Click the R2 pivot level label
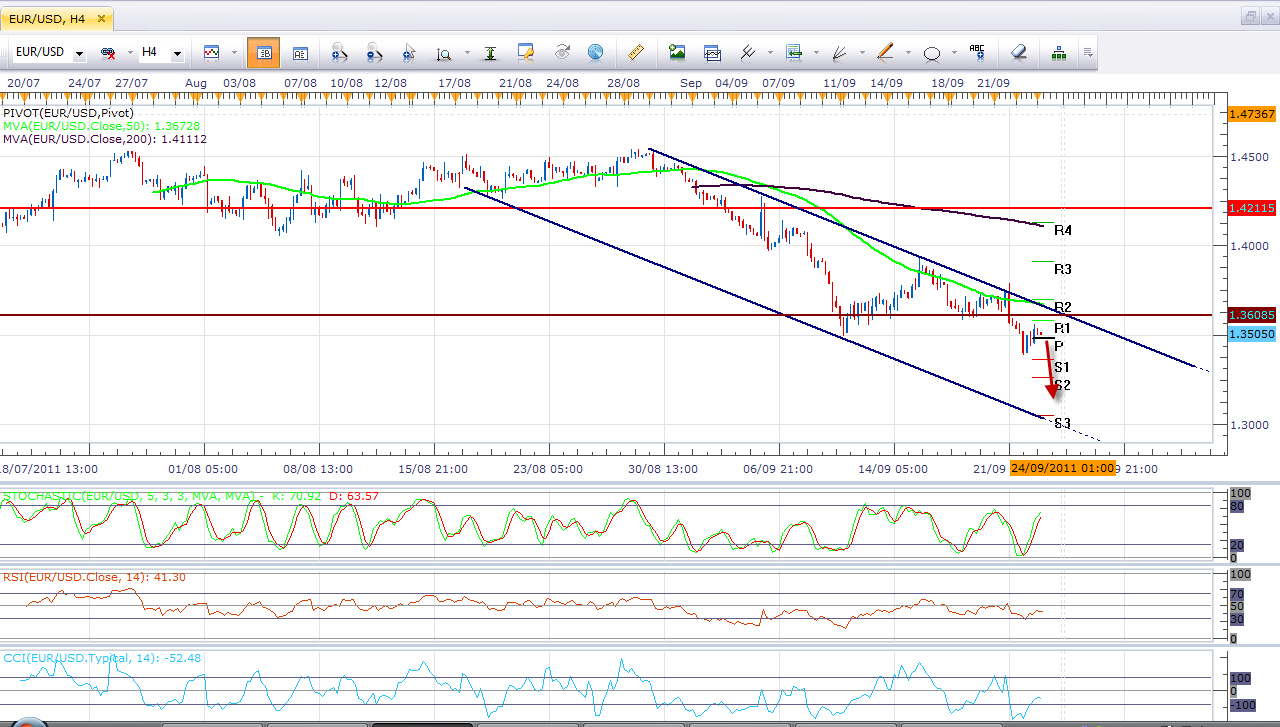Image resolution: width=1280 pixels, height=727 pixels. pyautogui.click(x=1063, y=307)
